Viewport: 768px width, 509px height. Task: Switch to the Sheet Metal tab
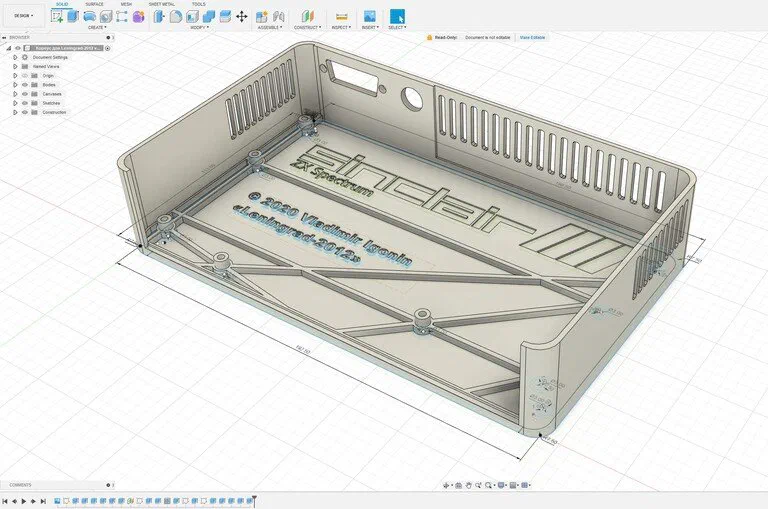162,4
